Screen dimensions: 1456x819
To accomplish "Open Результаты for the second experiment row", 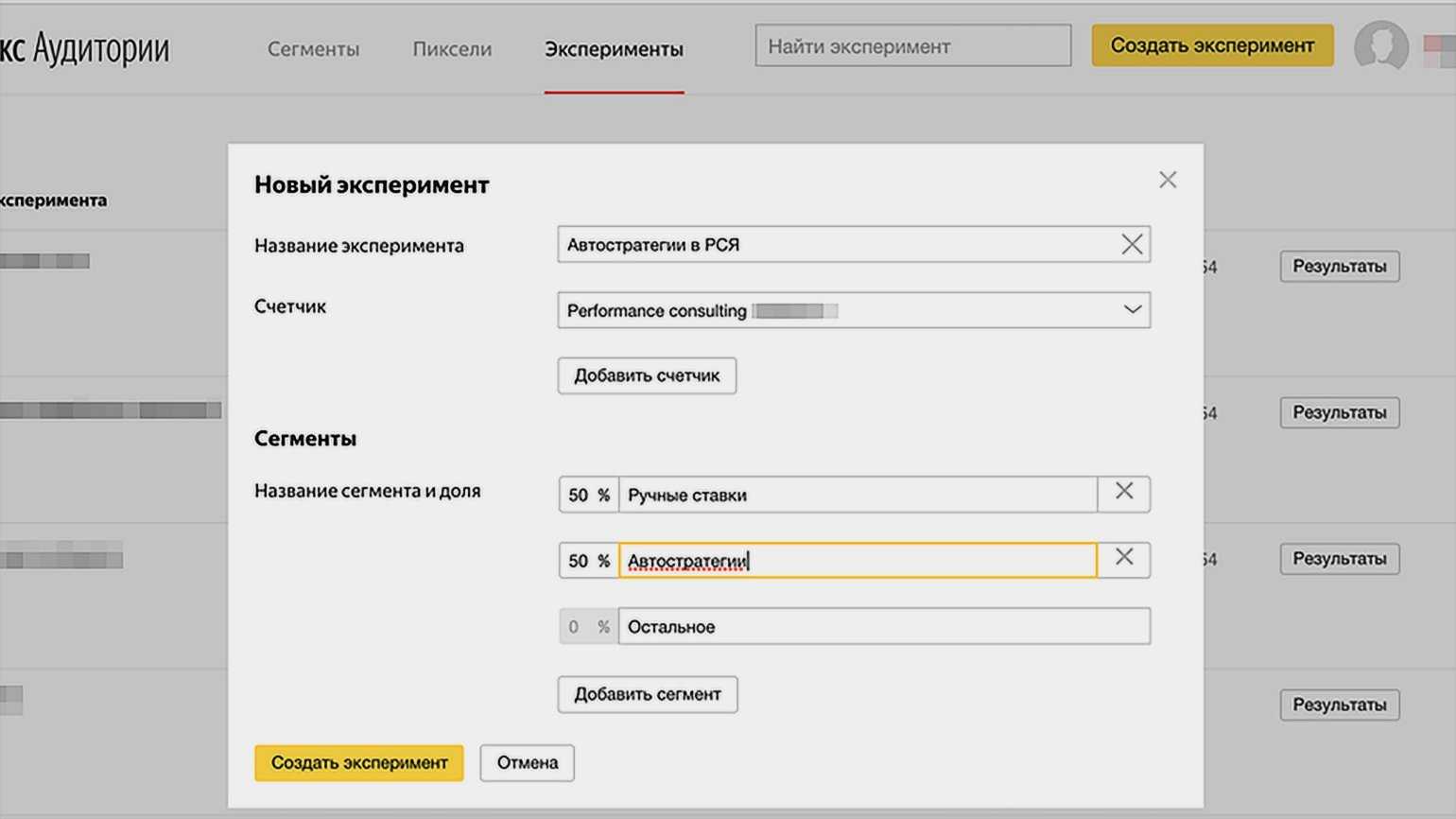I will (1340, 412).
